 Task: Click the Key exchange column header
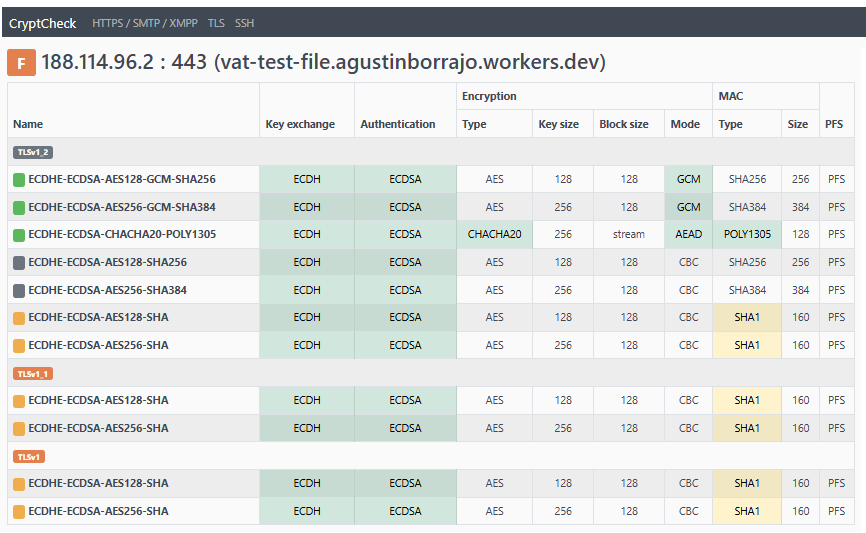point(300,125)
